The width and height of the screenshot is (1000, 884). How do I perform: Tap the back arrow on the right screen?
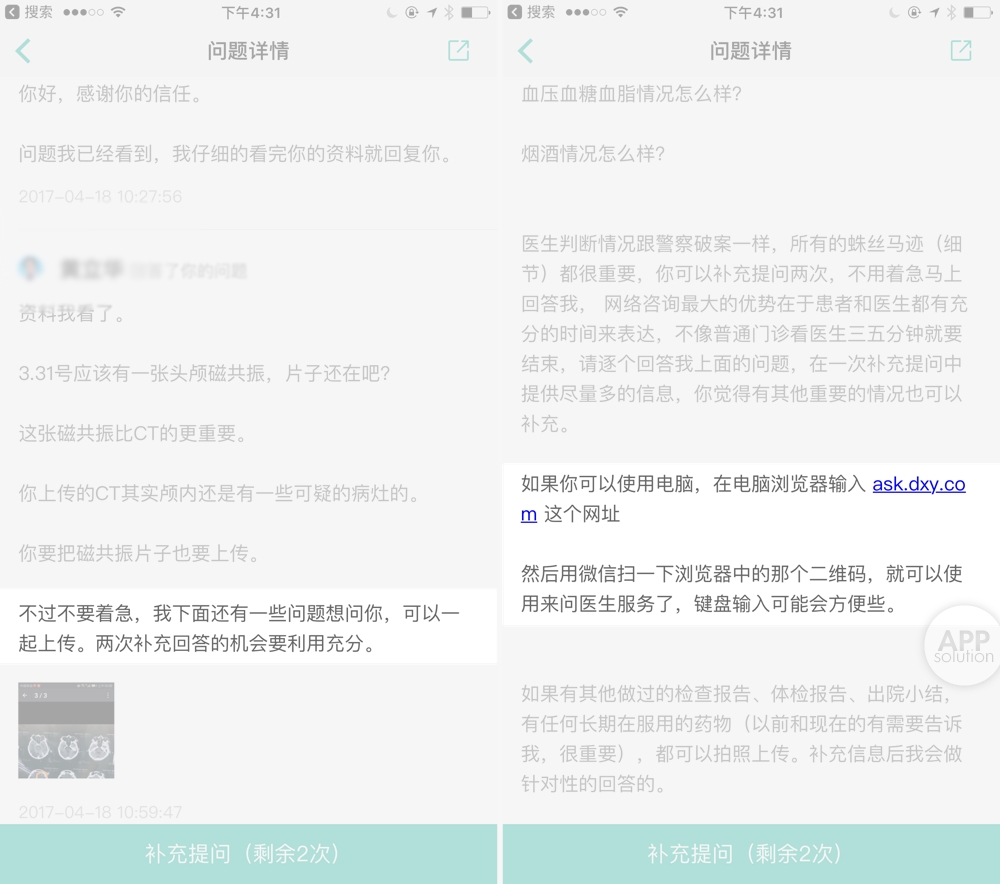click(524, 51)
